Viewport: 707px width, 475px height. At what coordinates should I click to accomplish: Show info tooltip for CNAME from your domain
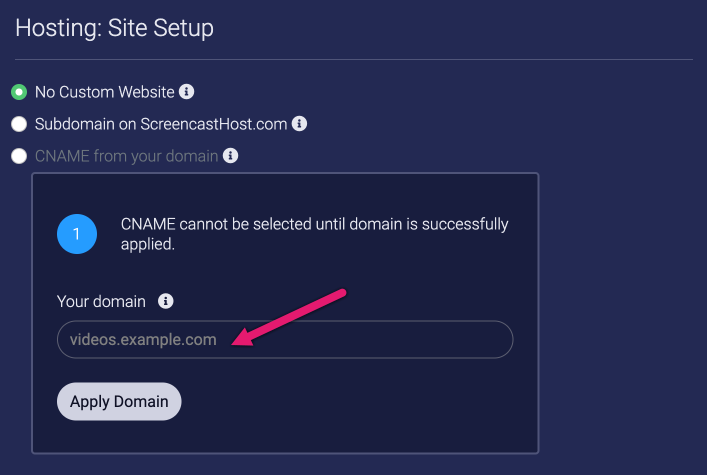pyautogui.click(x=230, y=156)
